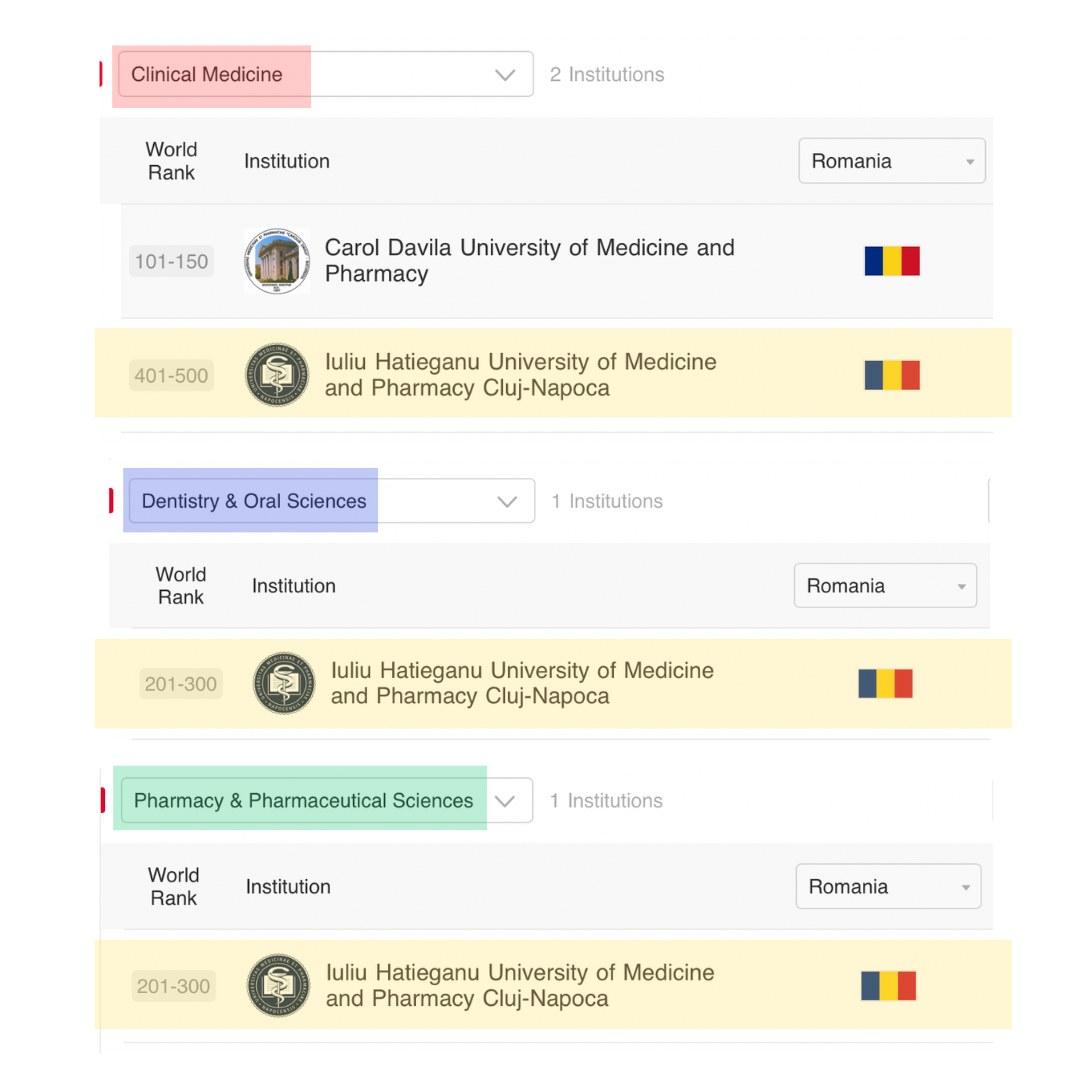The width and height of the screenshot is (1080, 1080).
Task: Click Iuliu Hatieganu logo in Dentistry list
Action: tap(284, 684)
